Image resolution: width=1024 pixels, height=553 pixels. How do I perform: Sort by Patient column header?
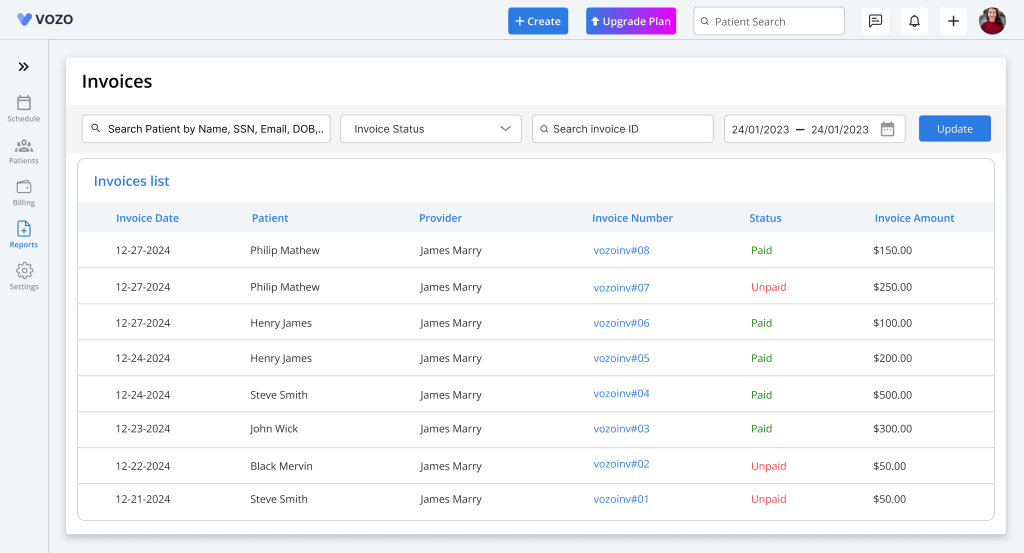[x=270, y=218]
